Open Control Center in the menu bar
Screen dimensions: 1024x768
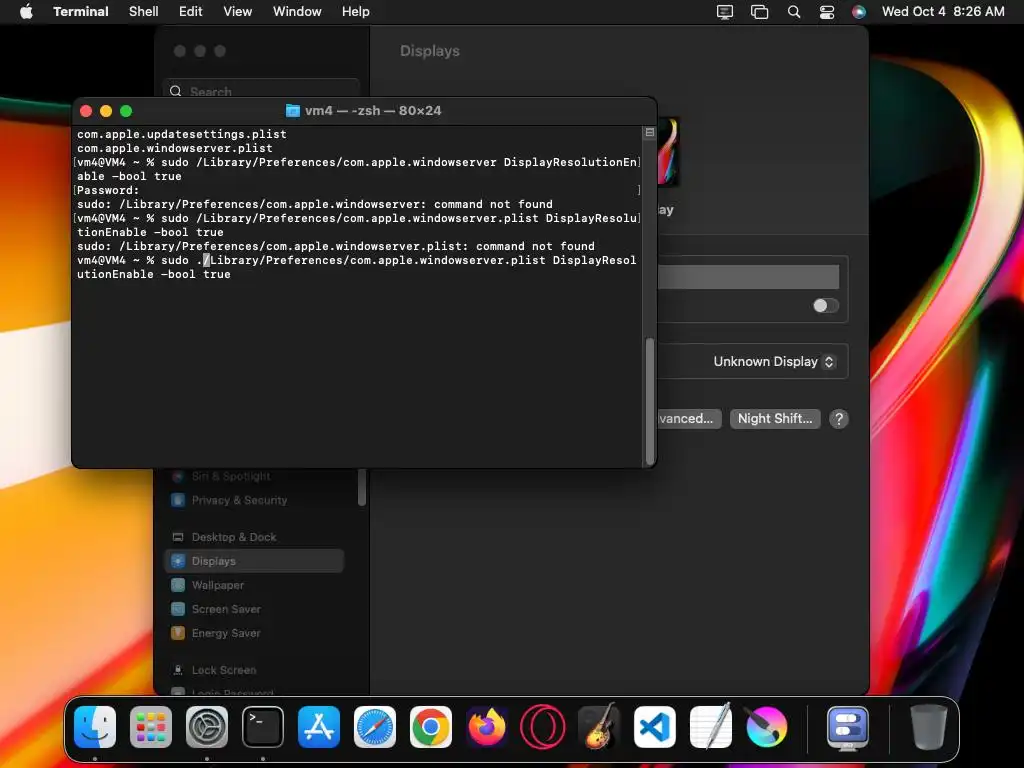827,12
